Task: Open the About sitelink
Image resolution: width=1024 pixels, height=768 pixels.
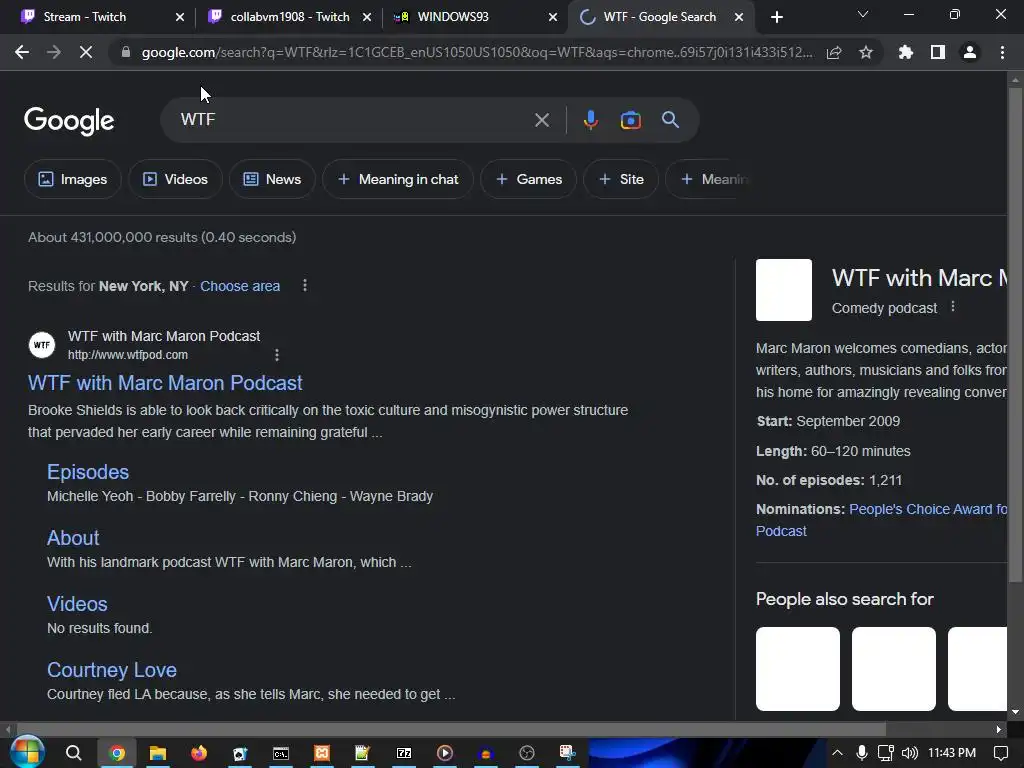Action: (72, 538)
